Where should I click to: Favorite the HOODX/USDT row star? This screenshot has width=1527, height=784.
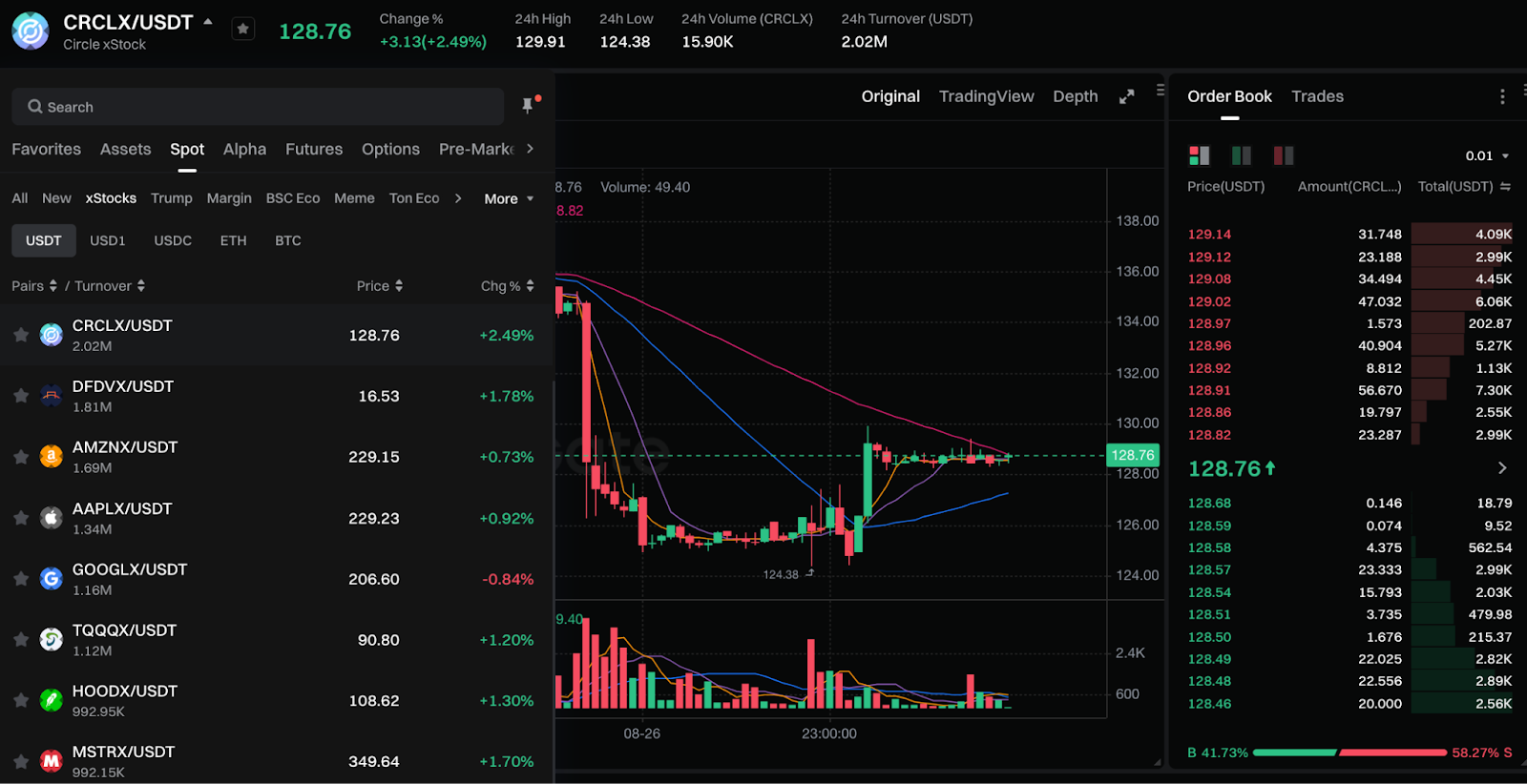coord(21,700)
